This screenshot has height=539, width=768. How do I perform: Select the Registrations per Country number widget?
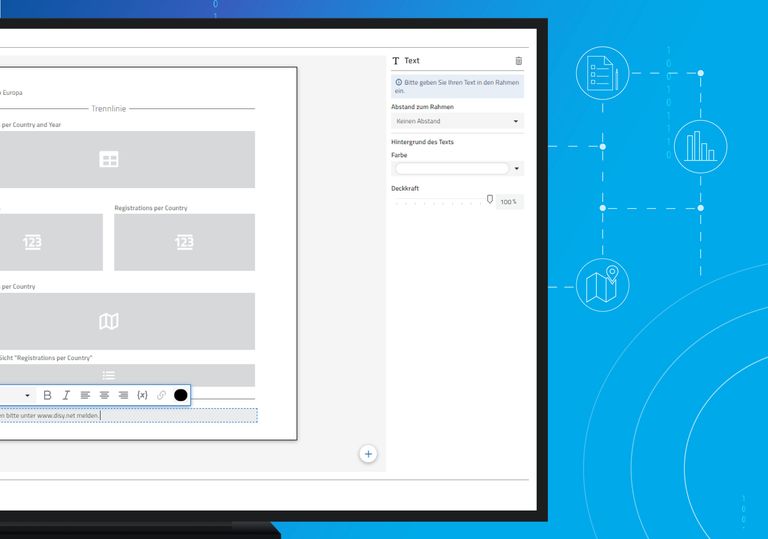[x=184, y=242]
